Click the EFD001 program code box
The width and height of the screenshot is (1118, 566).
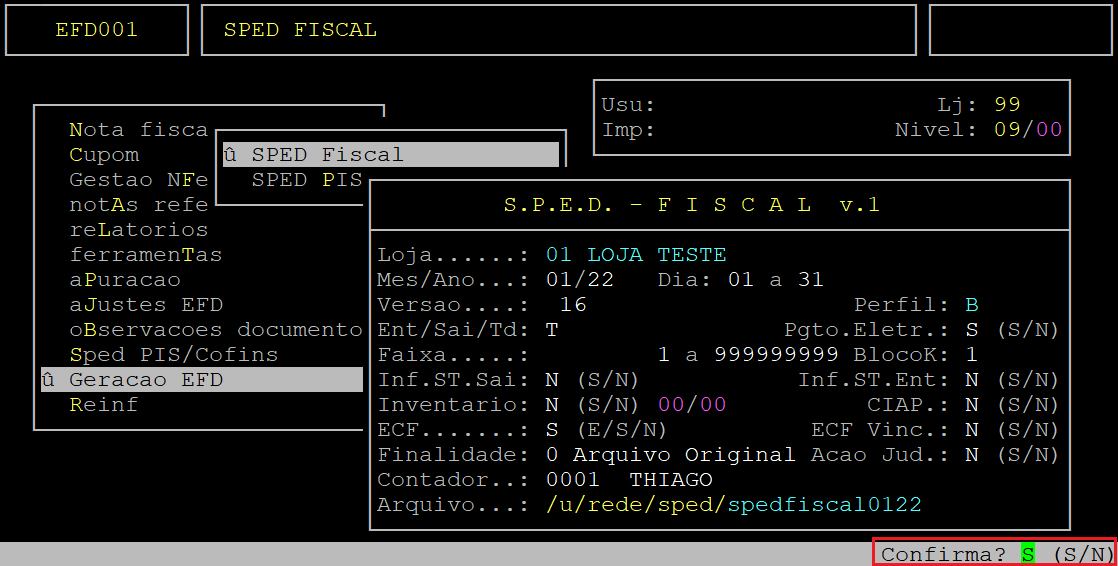tap(97, 30)
